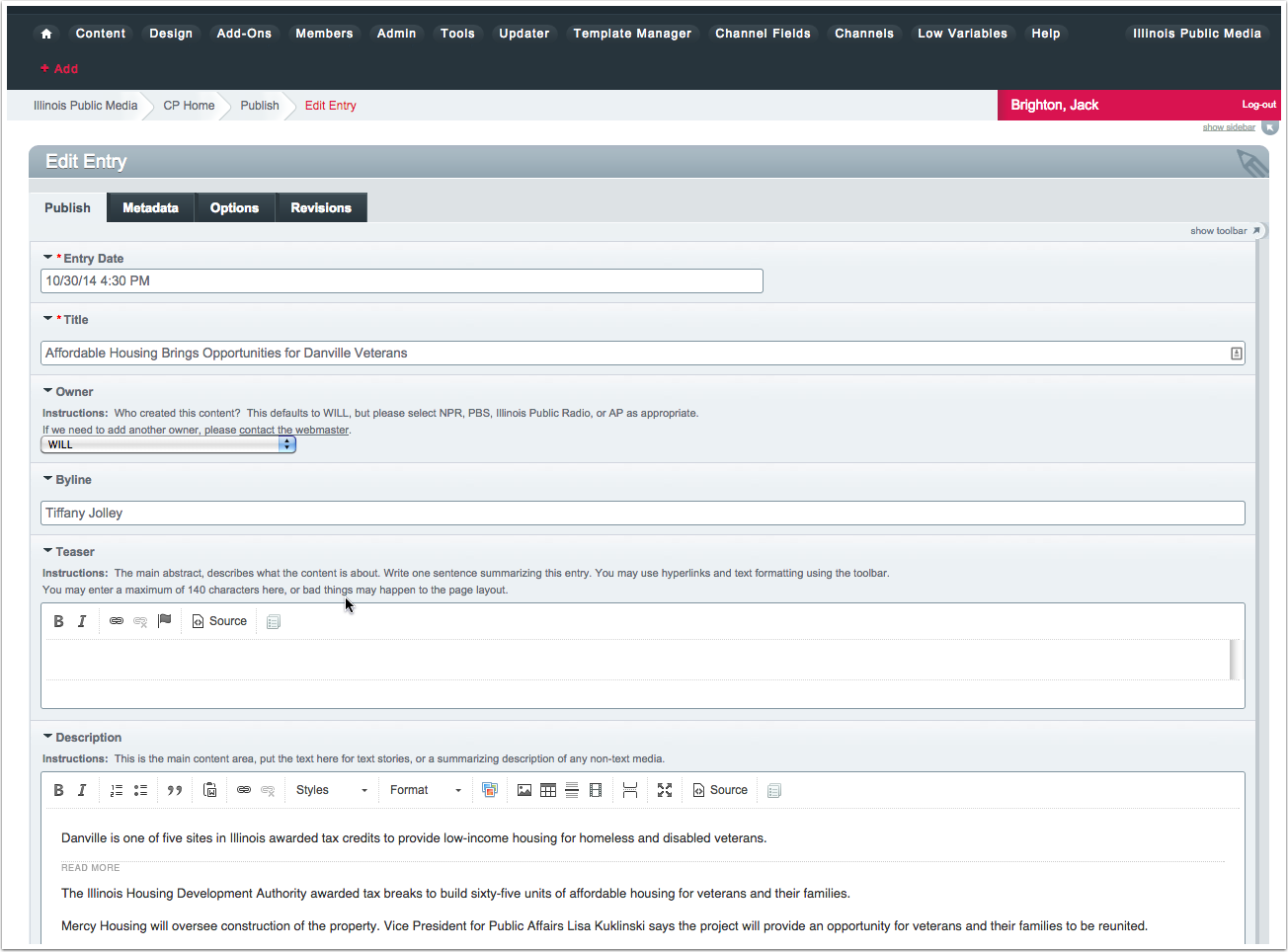This screenshot has width=1288, height=952.
Task: Click the red Add link
Action: (x=59, y=69)
